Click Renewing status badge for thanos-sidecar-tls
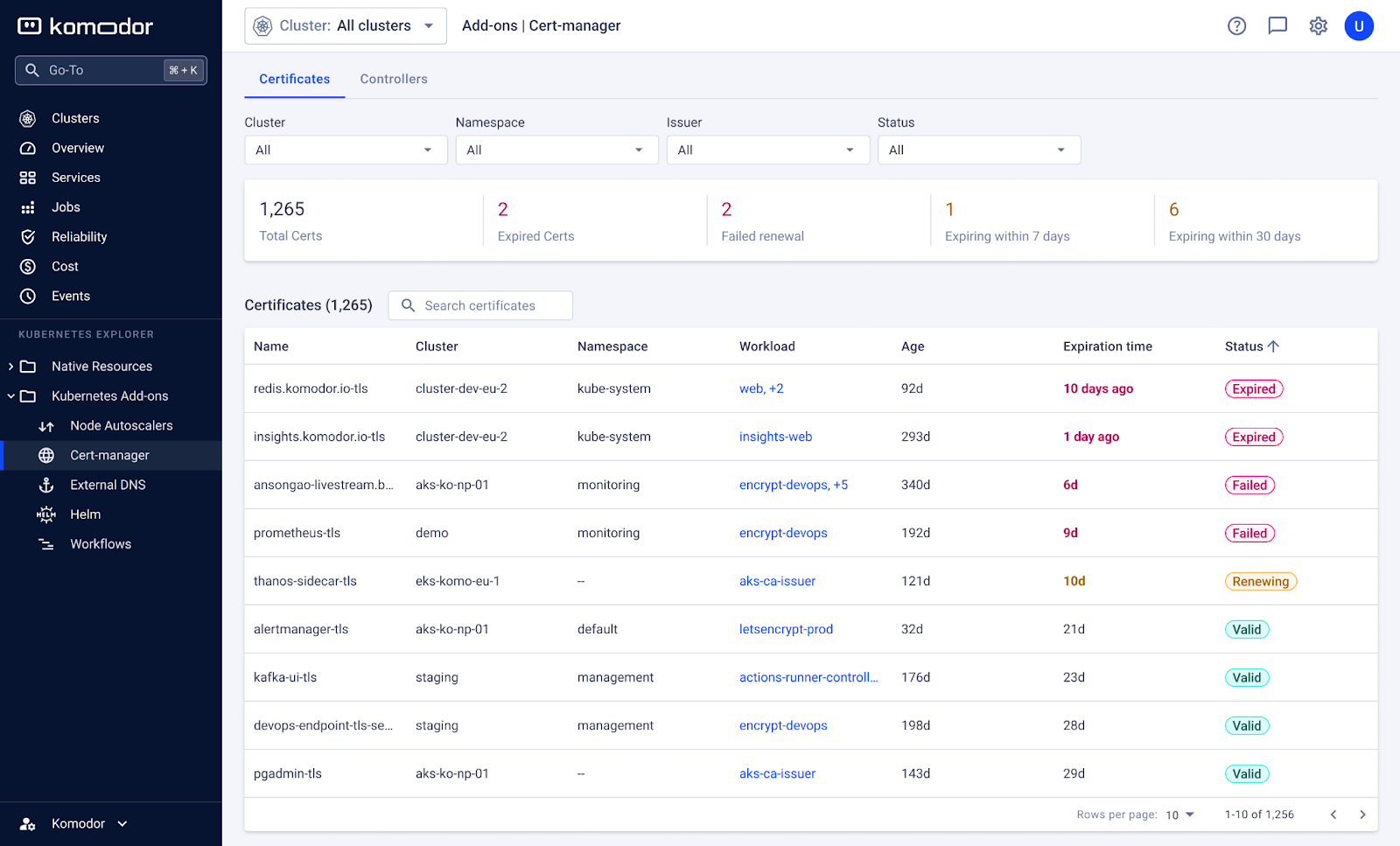Image resolution: width=1400 pixels, height=846 pixels. click(1261, 581)
